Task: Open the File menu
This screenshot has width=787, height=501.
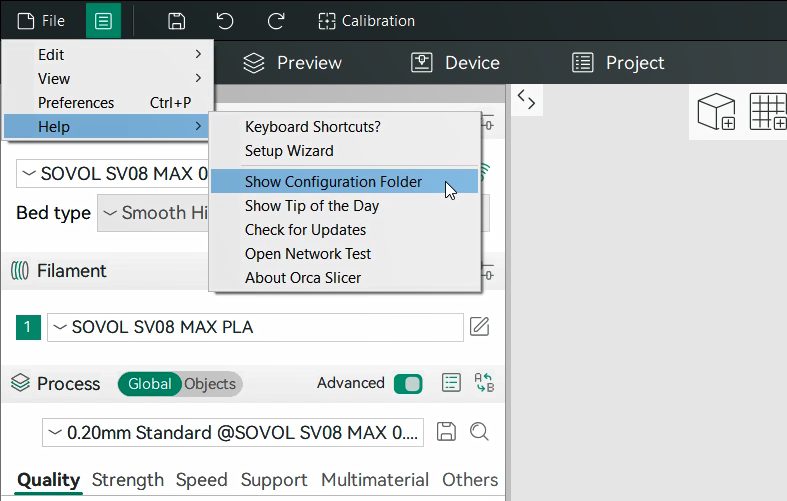Action: (x=41, y=21)
